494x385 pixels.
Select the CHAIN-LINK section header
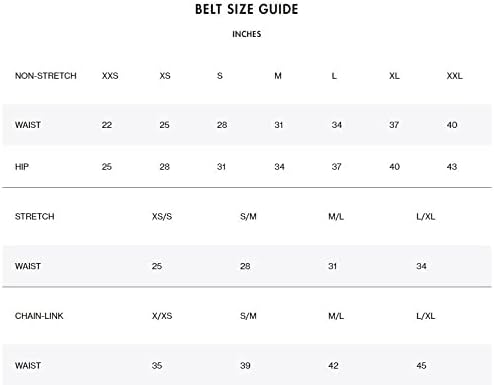39,316
